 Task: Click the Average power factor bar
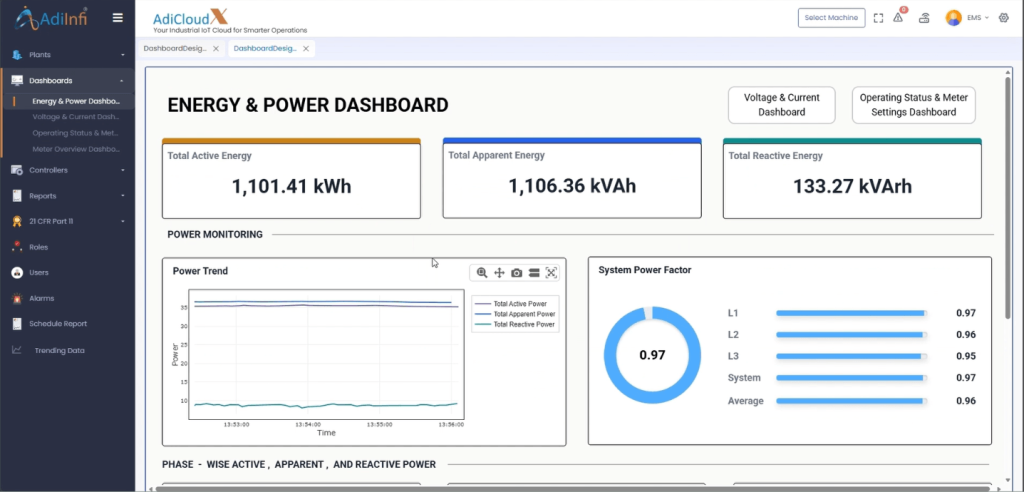852,401
